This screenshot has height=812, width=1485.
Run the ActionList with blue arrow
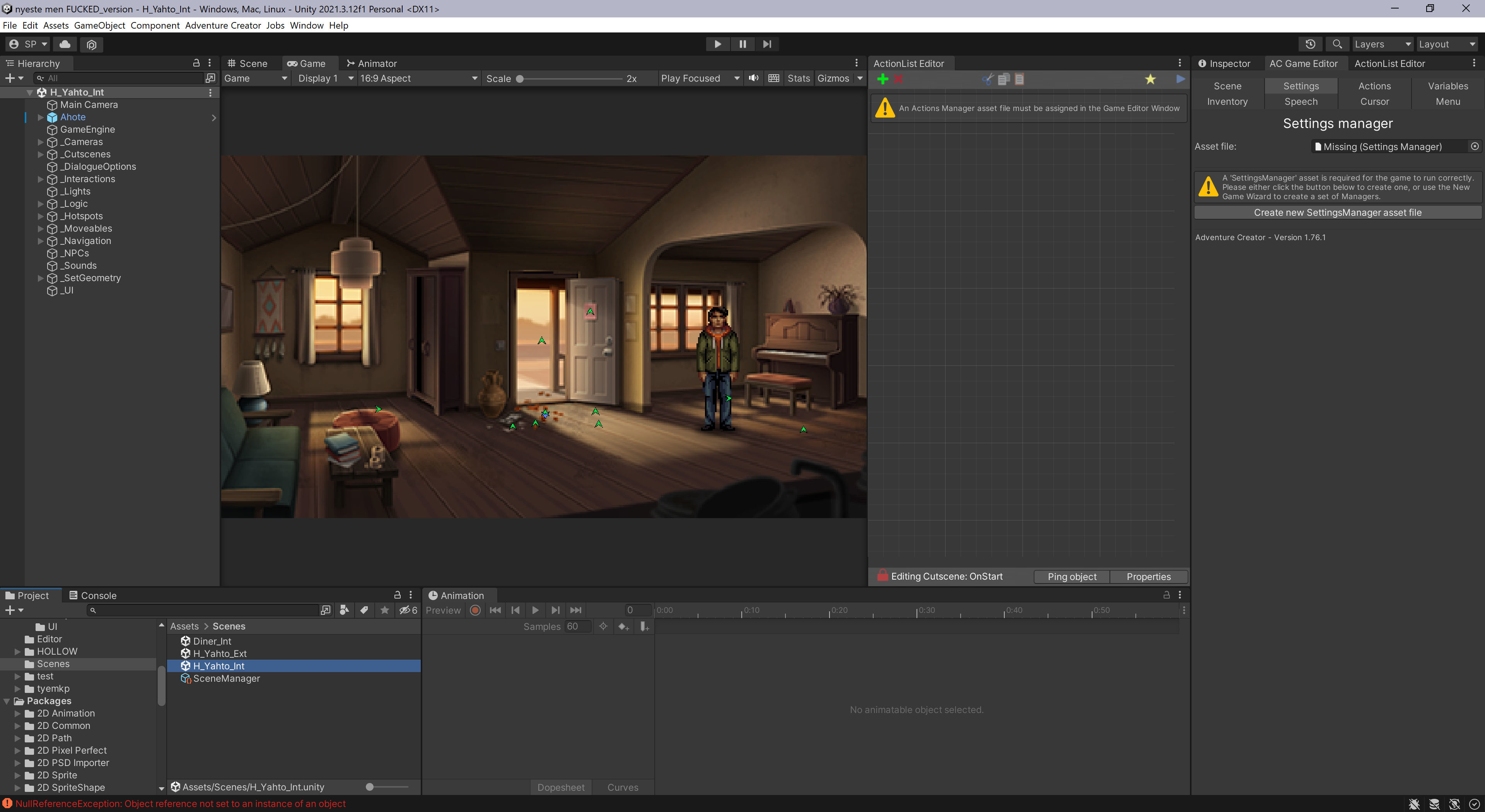(x=1180, y=79)
